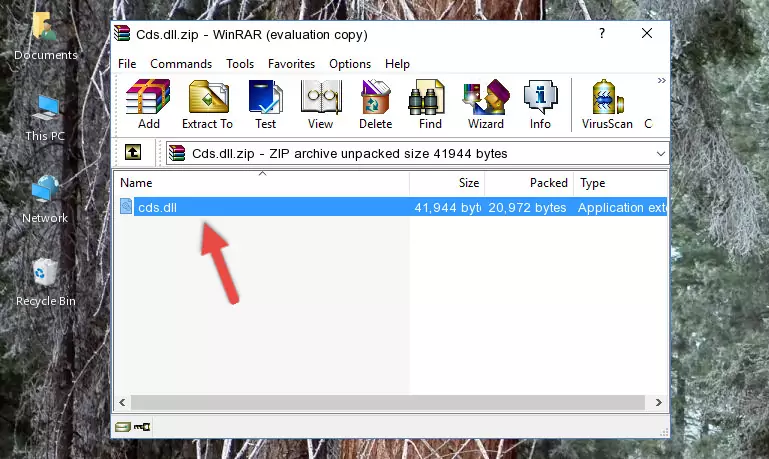Select the Recycle Bin desktop icon
Viewport: 769px width, 459px height.
point(46,282)
